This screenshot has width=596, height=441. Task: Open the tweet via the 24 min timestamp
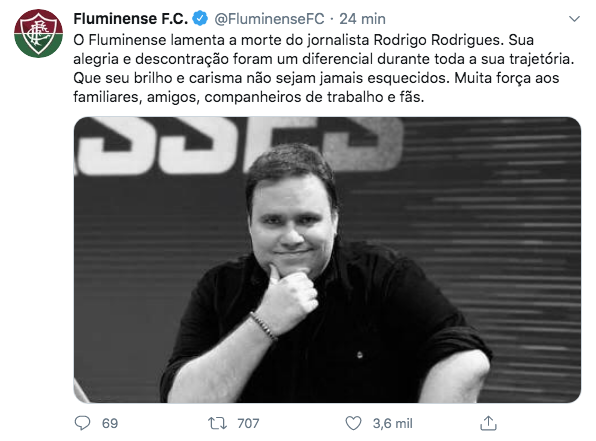click(362, 19)
